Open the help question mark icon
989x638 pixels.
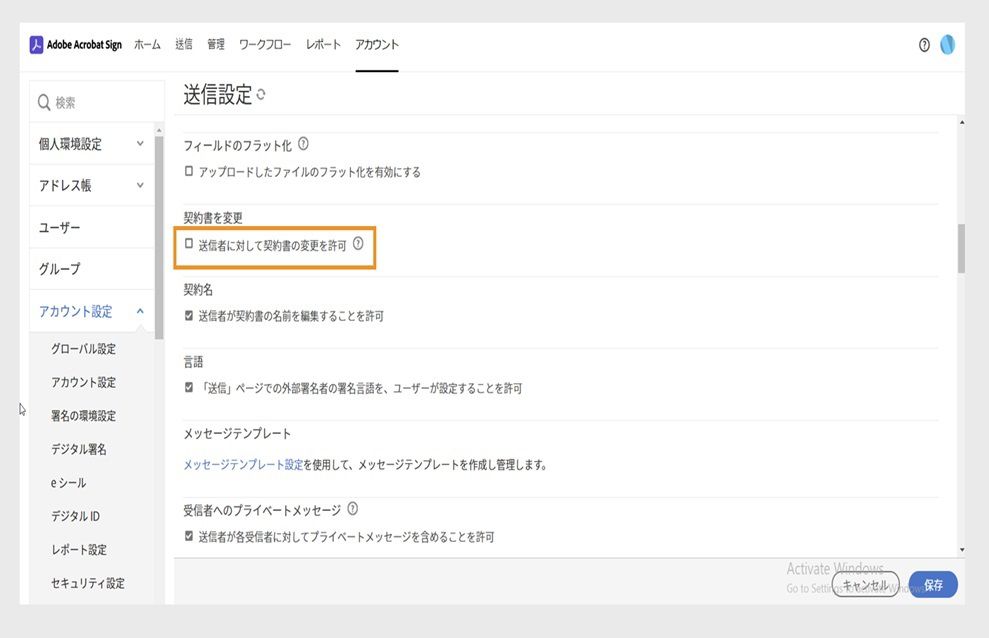tap(922, 44)
